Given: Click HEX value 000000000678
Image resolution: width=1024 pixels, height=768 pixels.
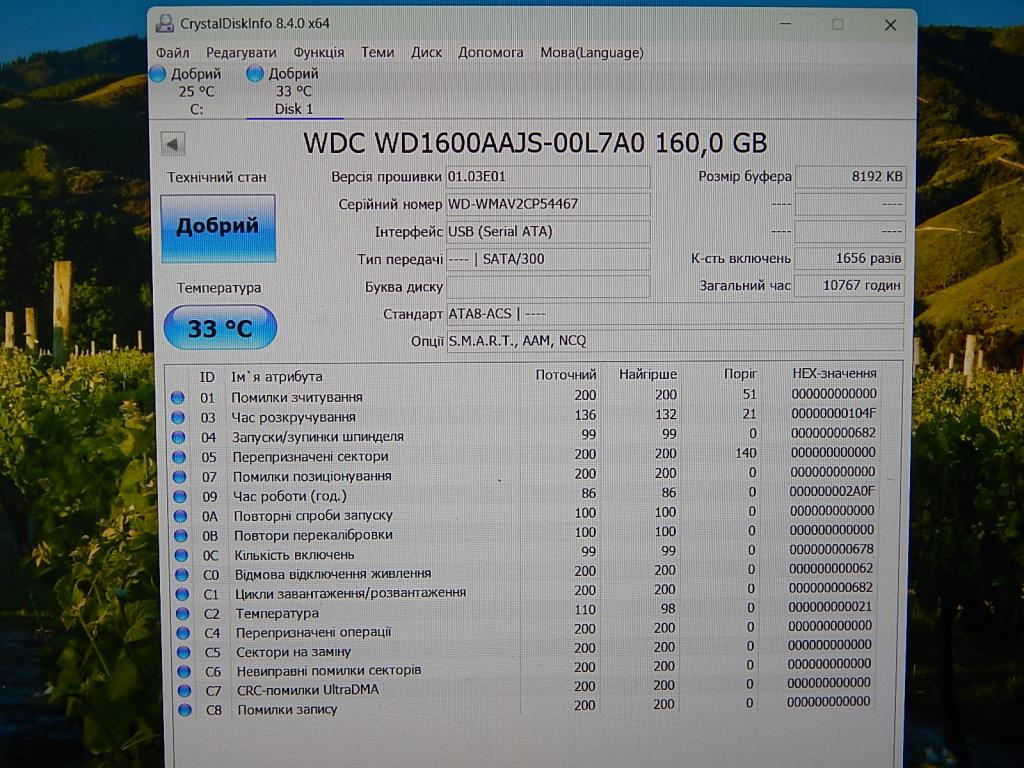Looking at the screenshot, I should [x=831, y=549].
